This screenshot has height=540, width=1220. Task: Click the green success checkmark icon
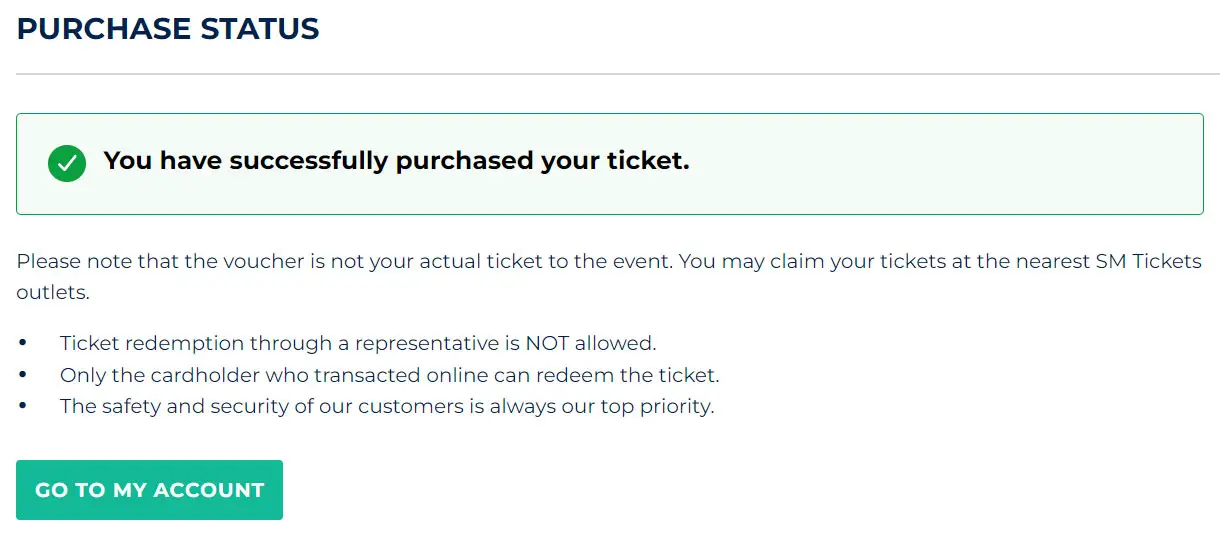tap(67, 163)
